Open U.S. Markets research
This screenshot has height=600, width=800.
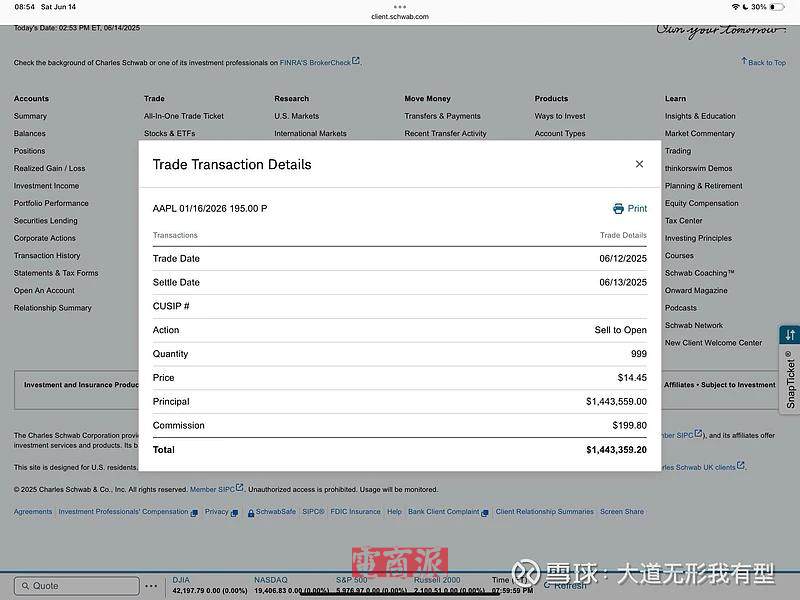tap(296, 116)
